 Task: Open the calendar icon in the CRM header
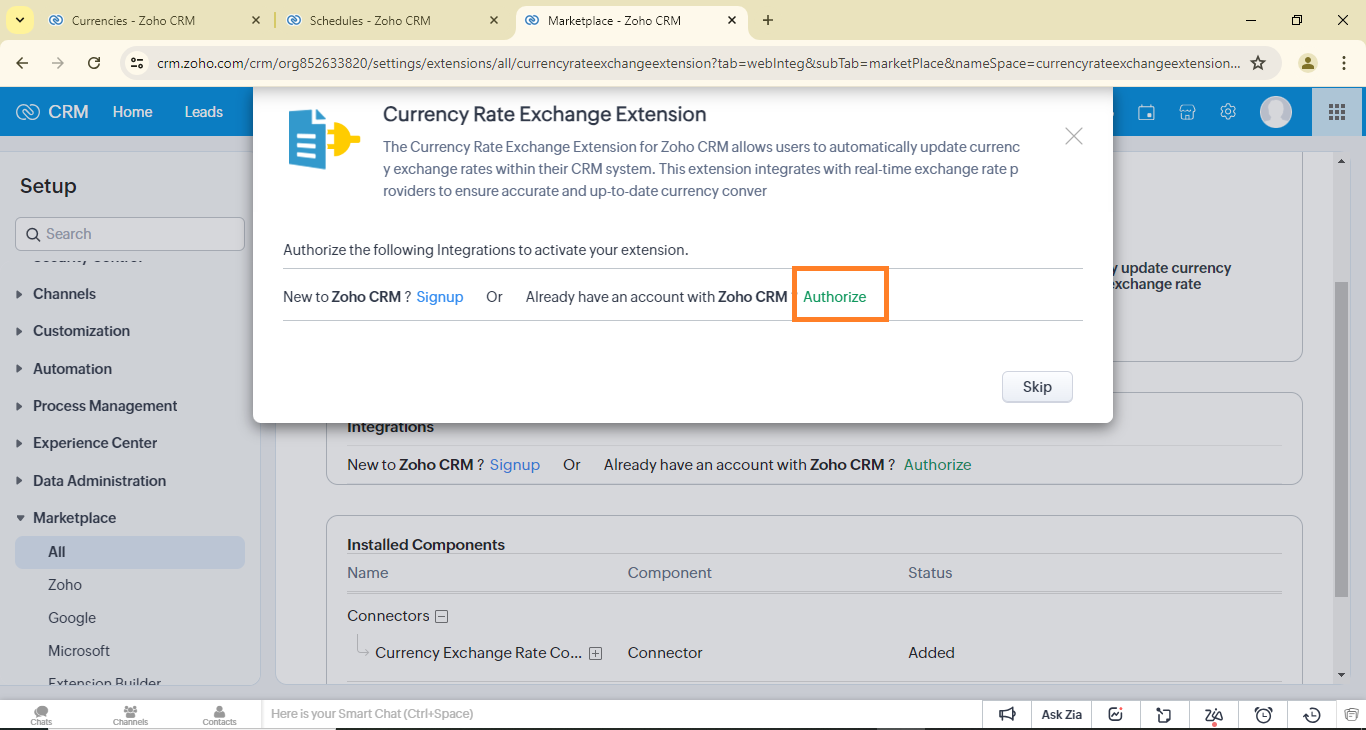point(1147,112)
